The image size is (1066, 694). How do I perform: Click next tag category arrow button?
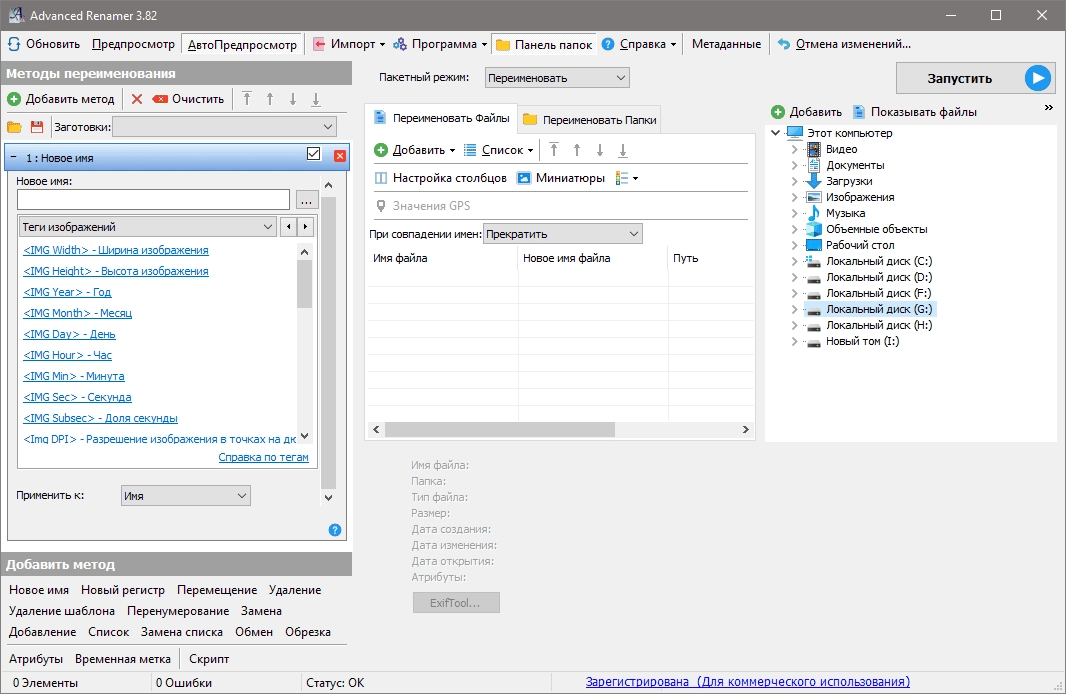[x=305, y=227]
